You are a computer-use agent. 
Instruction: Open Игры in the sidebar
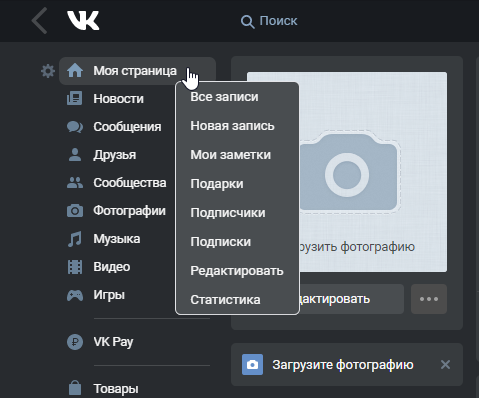pyautogui.click(x=109, y=295)
